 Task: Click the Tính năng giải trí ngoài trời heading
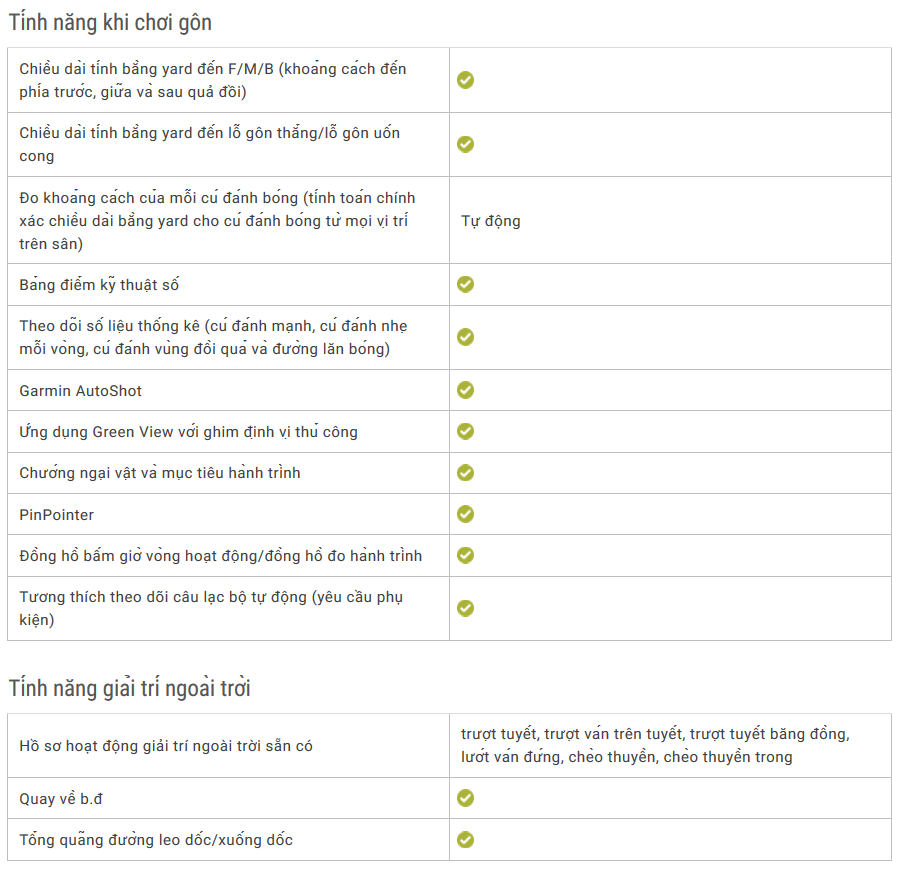tap(130, 688)
